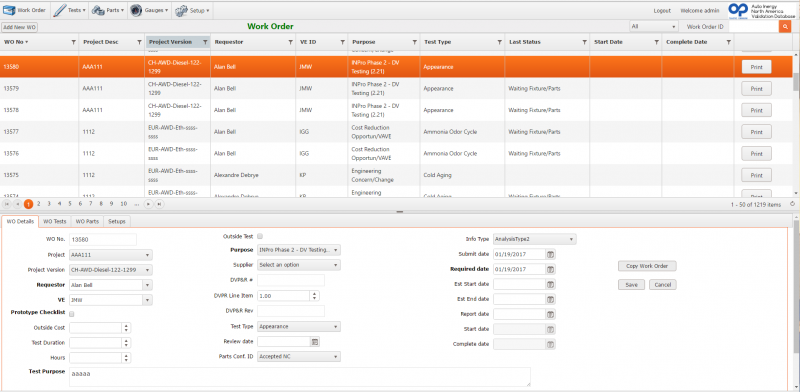This screenshot has height=392, width=800.
Task: Expand the Parts Conf. ID dropdown
Action: click(x=299, y=356)
